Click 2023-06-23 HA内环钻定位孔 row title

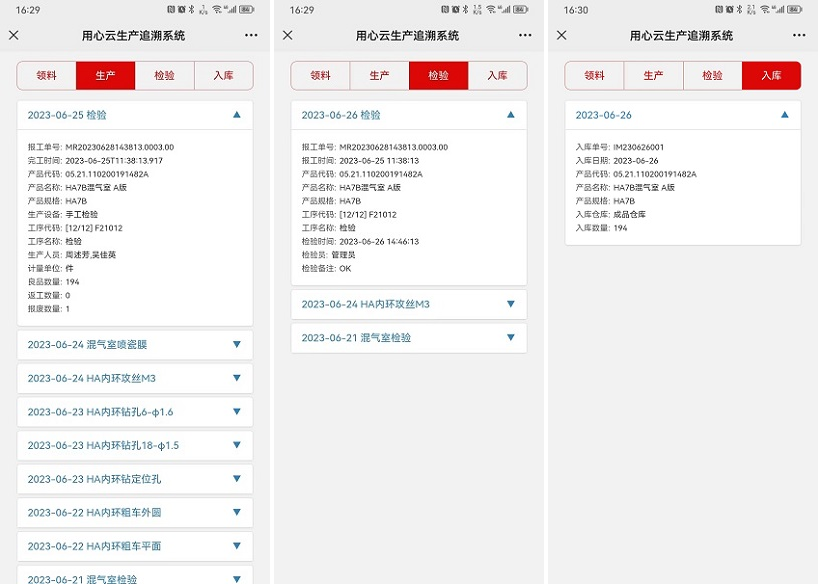(94, 479)
